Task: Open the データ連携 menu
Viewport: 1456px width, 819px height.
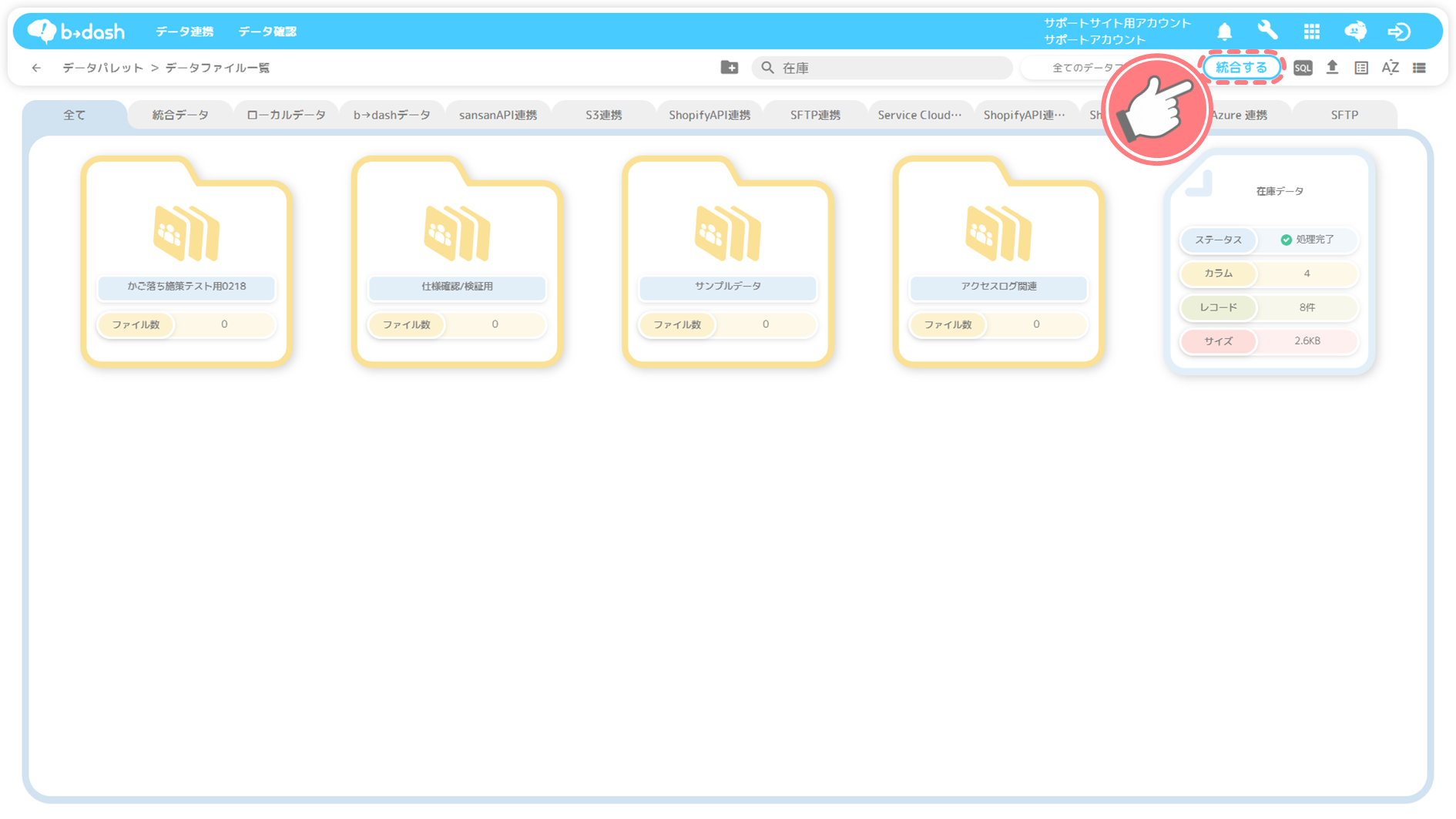Action: pos(185,32)
